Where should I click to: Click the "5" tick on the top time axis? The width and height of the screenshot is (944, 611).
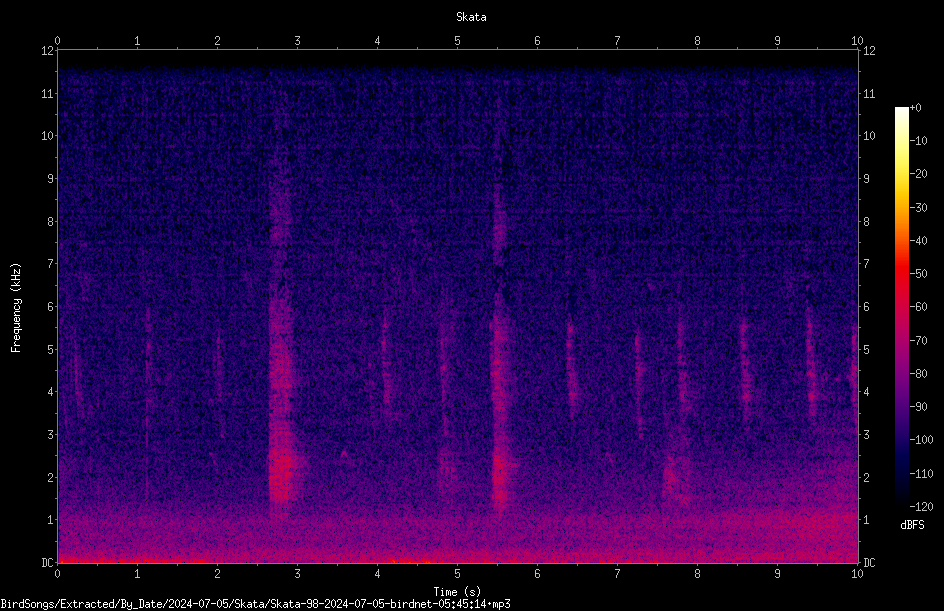click(458, 40)
